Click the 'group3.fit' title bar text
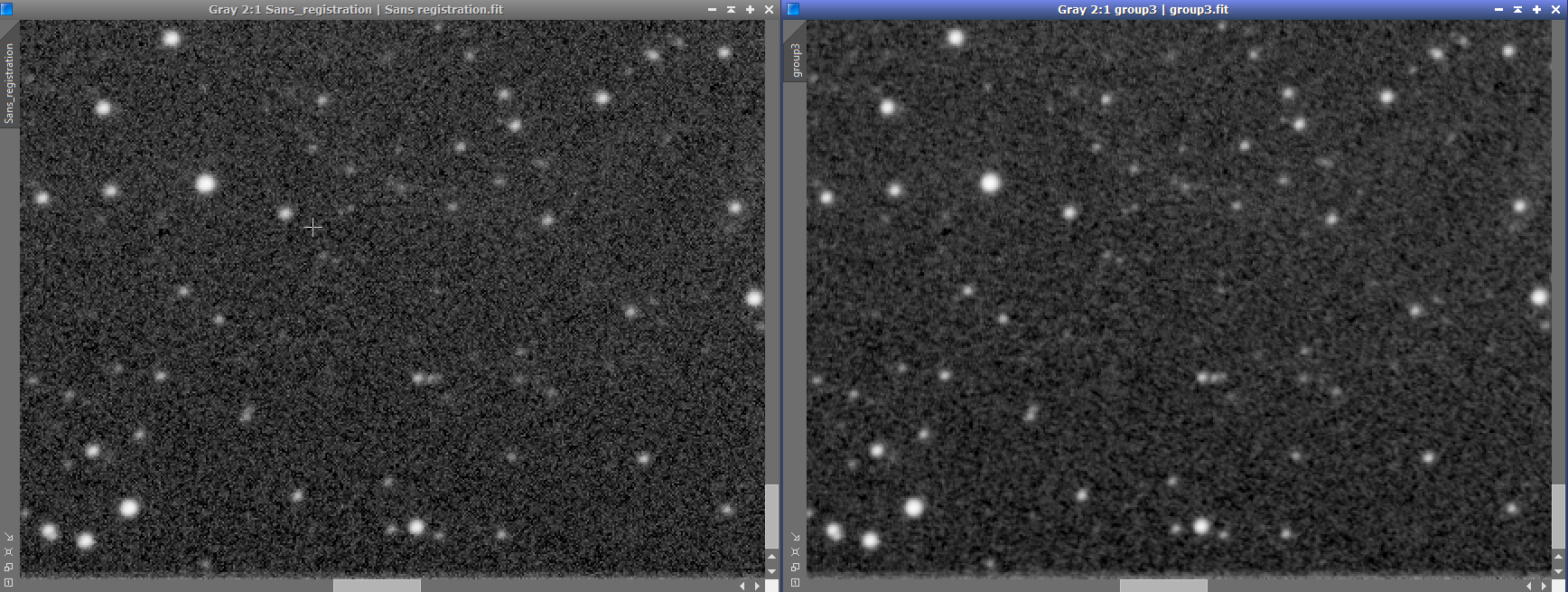Image resolution: width=1568 pixels, height=592 pixels. point(1199,9)
